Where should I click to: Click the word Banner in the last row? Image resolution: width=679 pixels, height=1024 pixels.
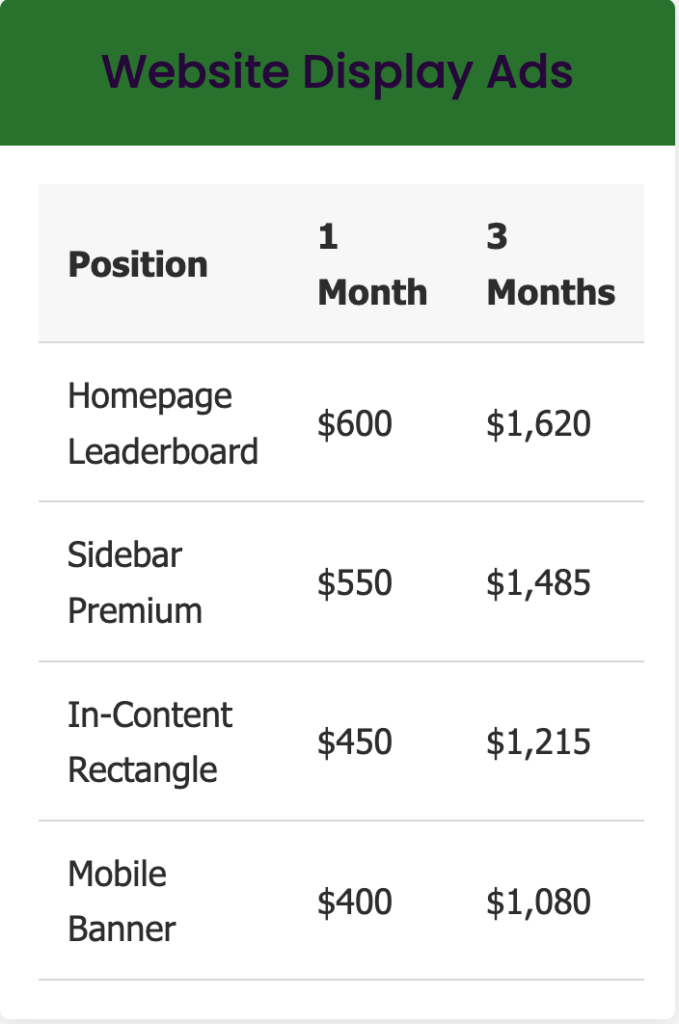pyautogui.click(x=122, y=929)
